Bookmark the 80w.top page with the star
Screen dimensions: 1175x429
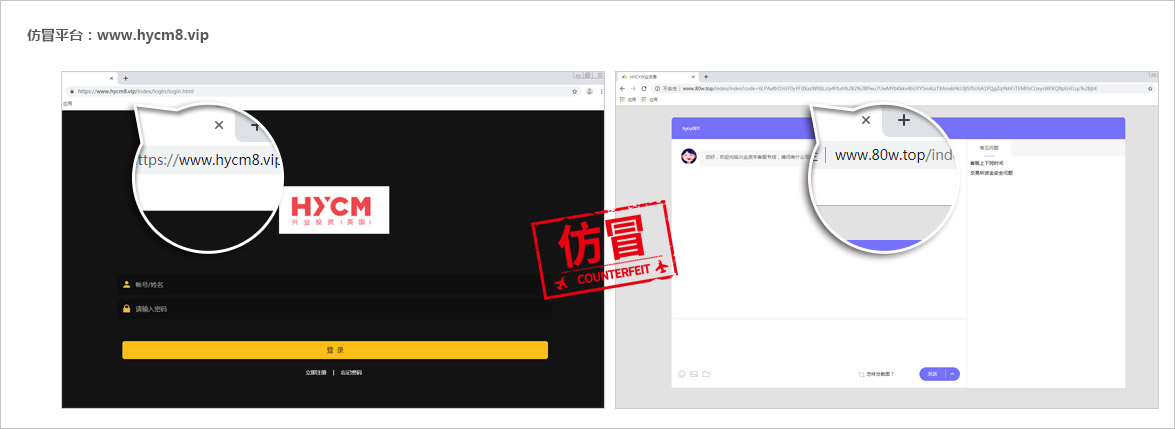pos(1150,88)
